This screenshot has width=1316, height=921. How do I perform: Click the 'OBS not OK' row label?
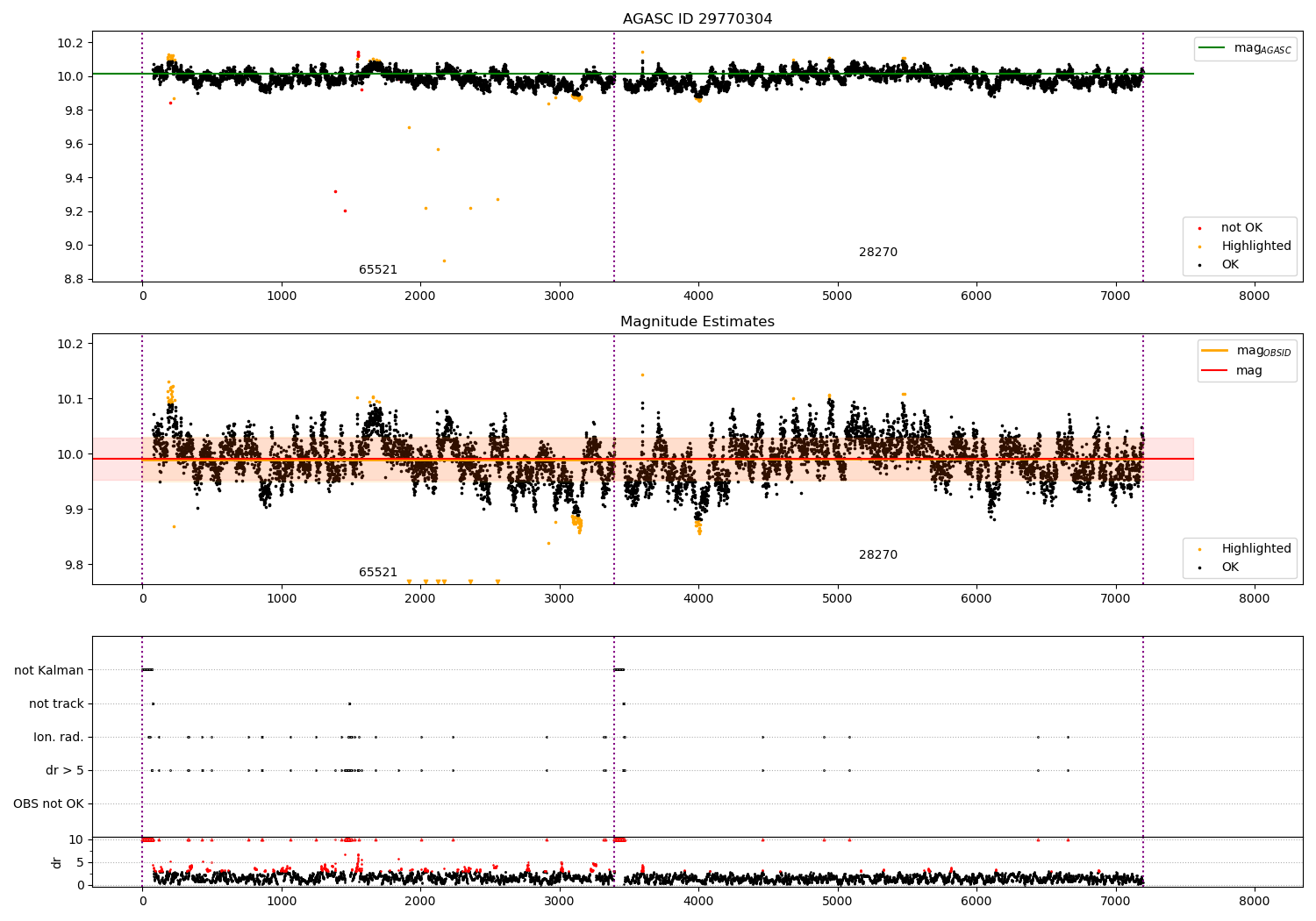pos(48,804)
